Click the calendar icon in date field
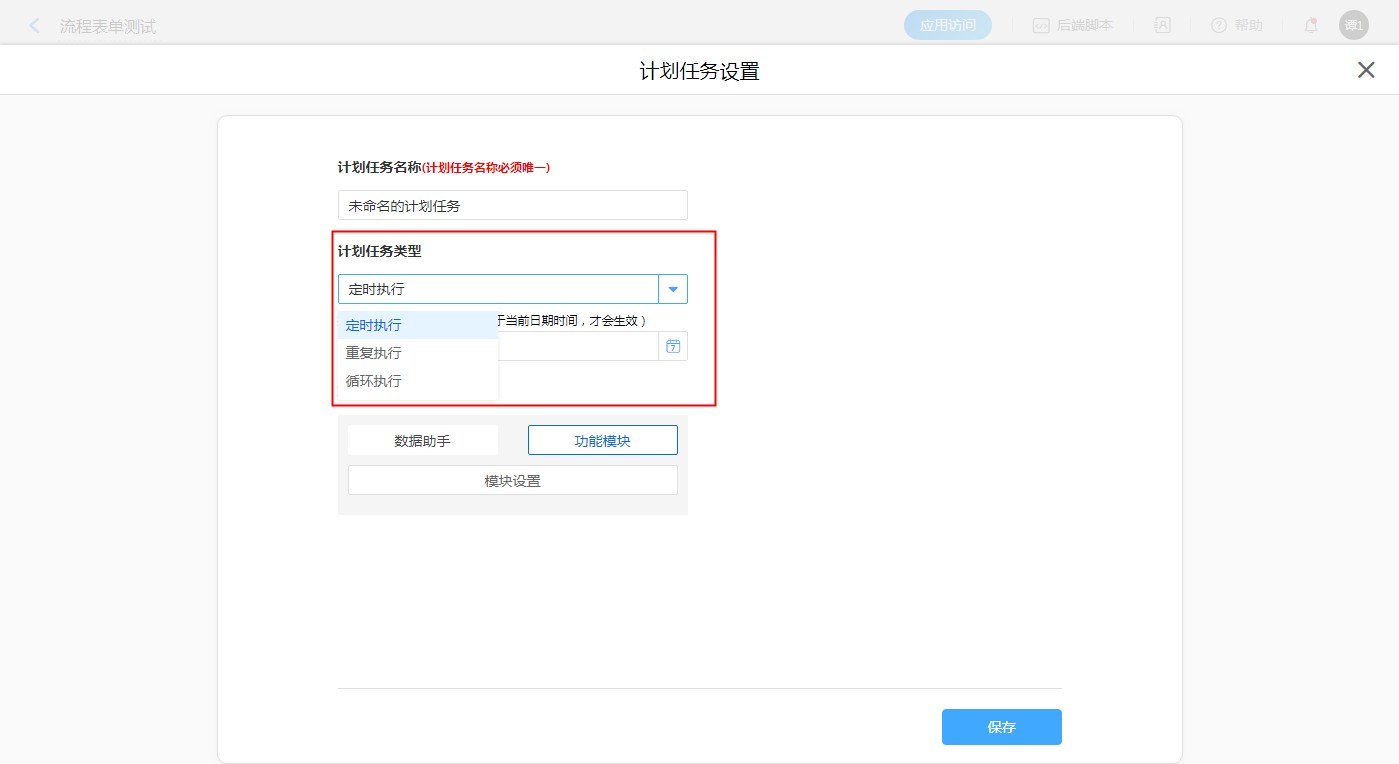This screenshot has height=764, width=1399. (x=673, y=346)
